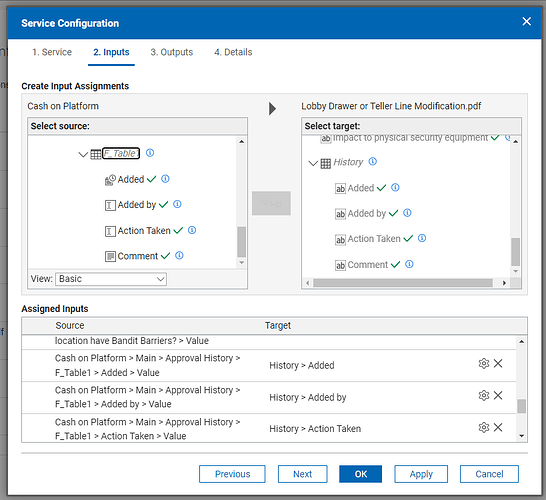Select Comment item in source tree
The width and height of the screenshot is (546, 500).
(138, 256)
